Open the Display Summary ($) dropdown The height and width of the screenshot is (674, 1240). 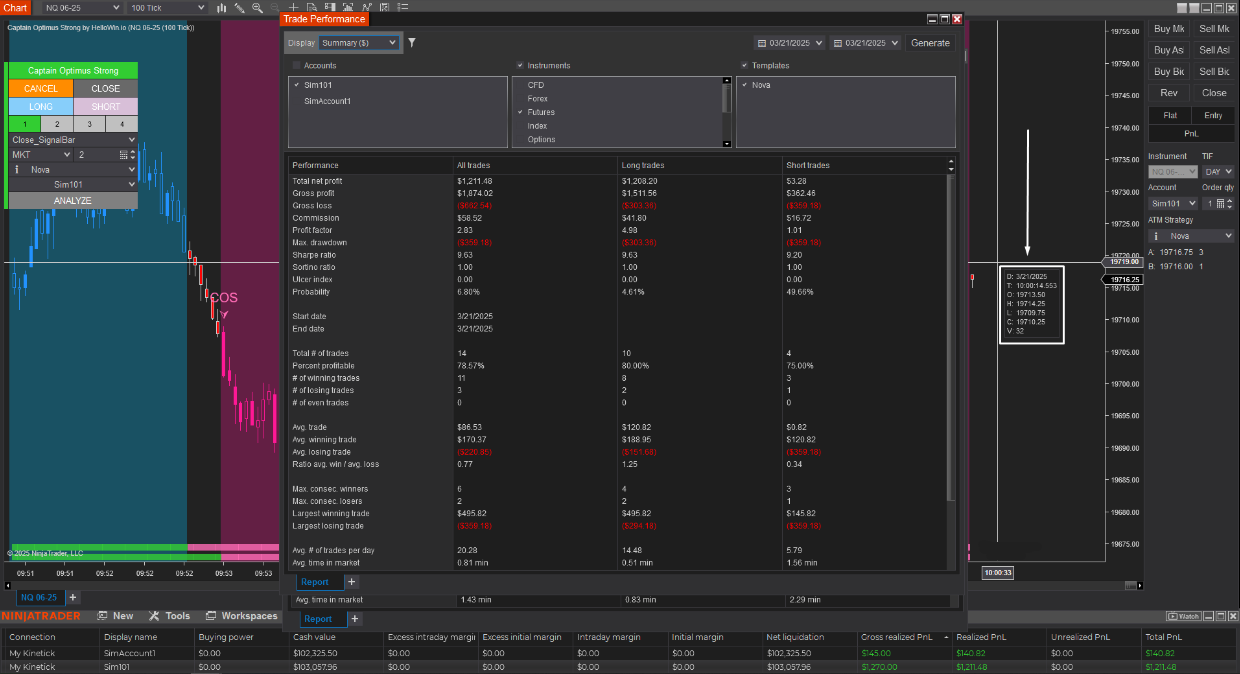coord(359,43)
